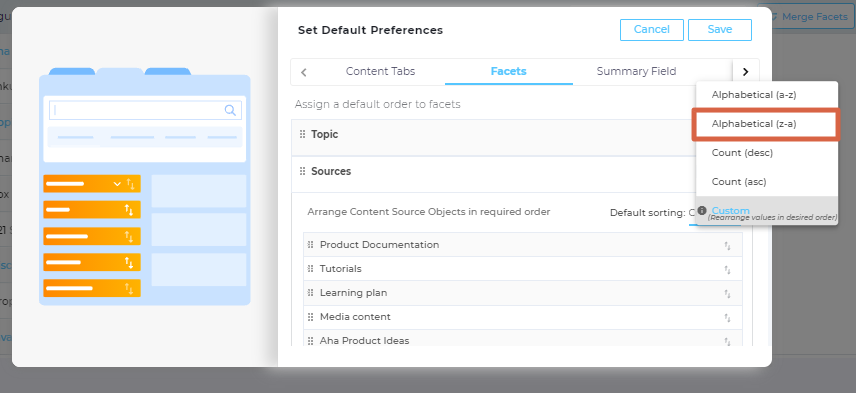Screen dimensions: 856x393
Task: Click sort arrows icon on Learning plan row
Action: pos(727,294)
